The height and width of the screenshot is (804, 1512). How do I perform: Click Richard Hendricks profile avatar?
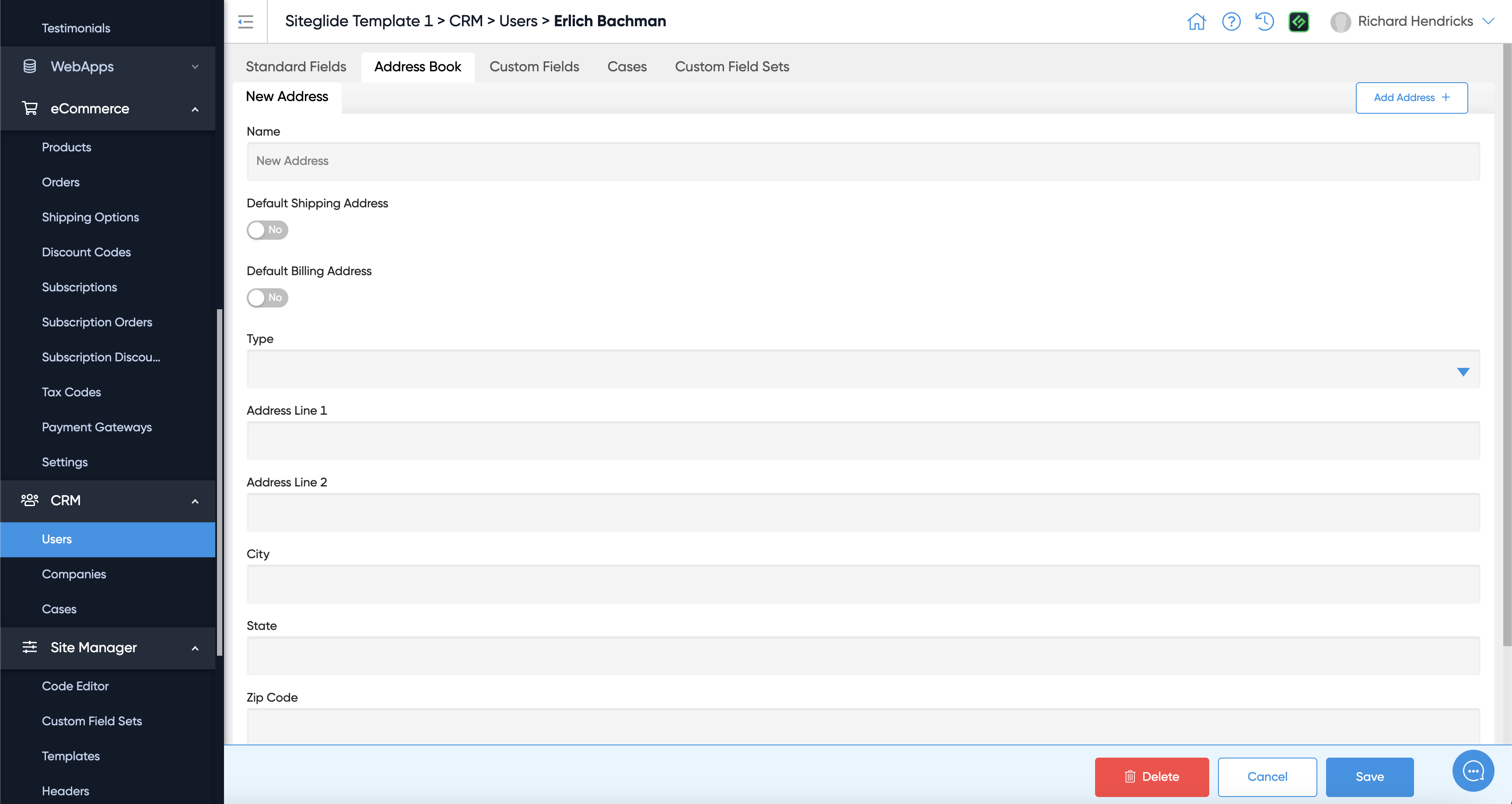click(x=1340, y=22)
